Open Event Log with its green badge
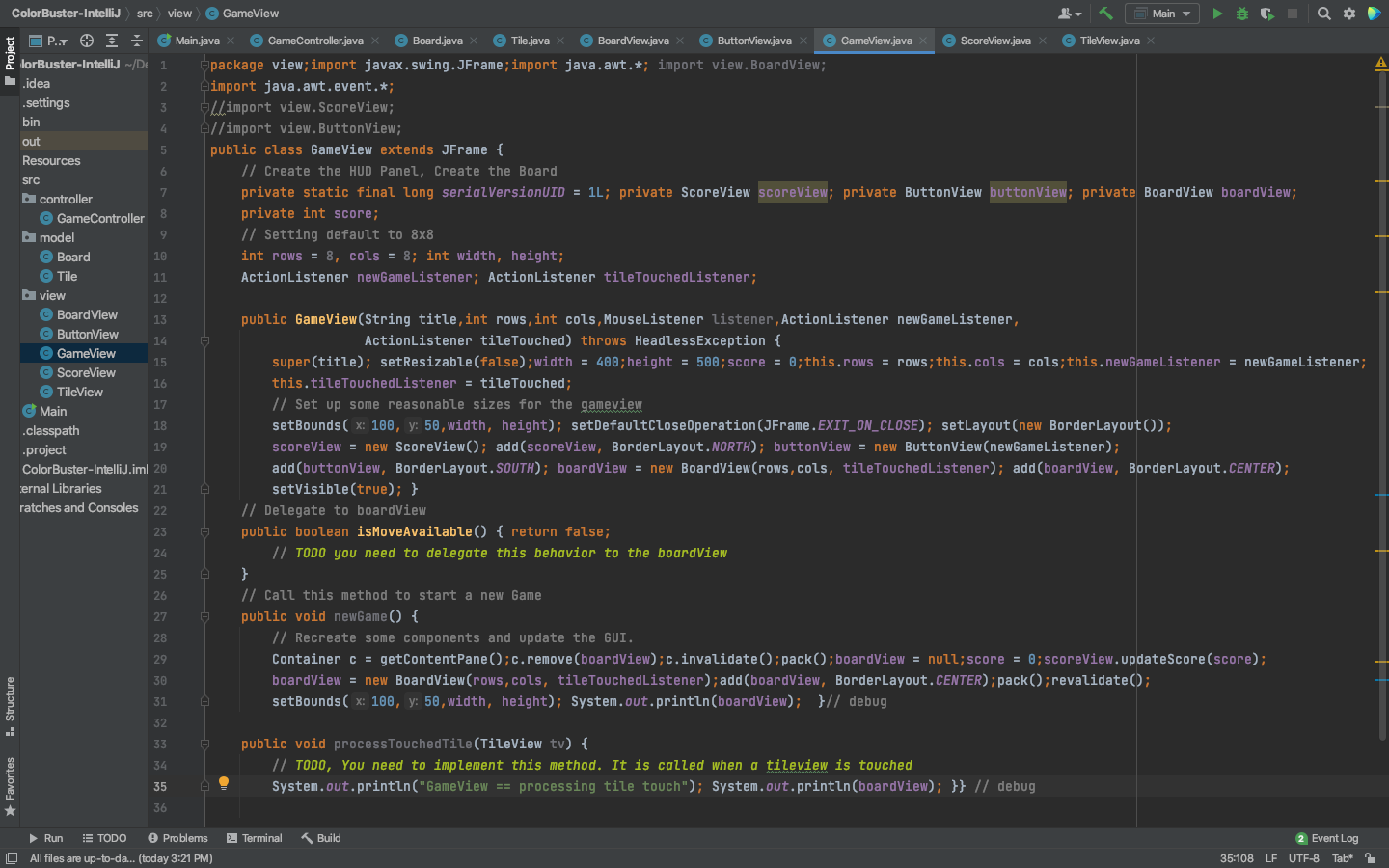This screenshot has width=1389, height=868. click(x=1327, y=838)
